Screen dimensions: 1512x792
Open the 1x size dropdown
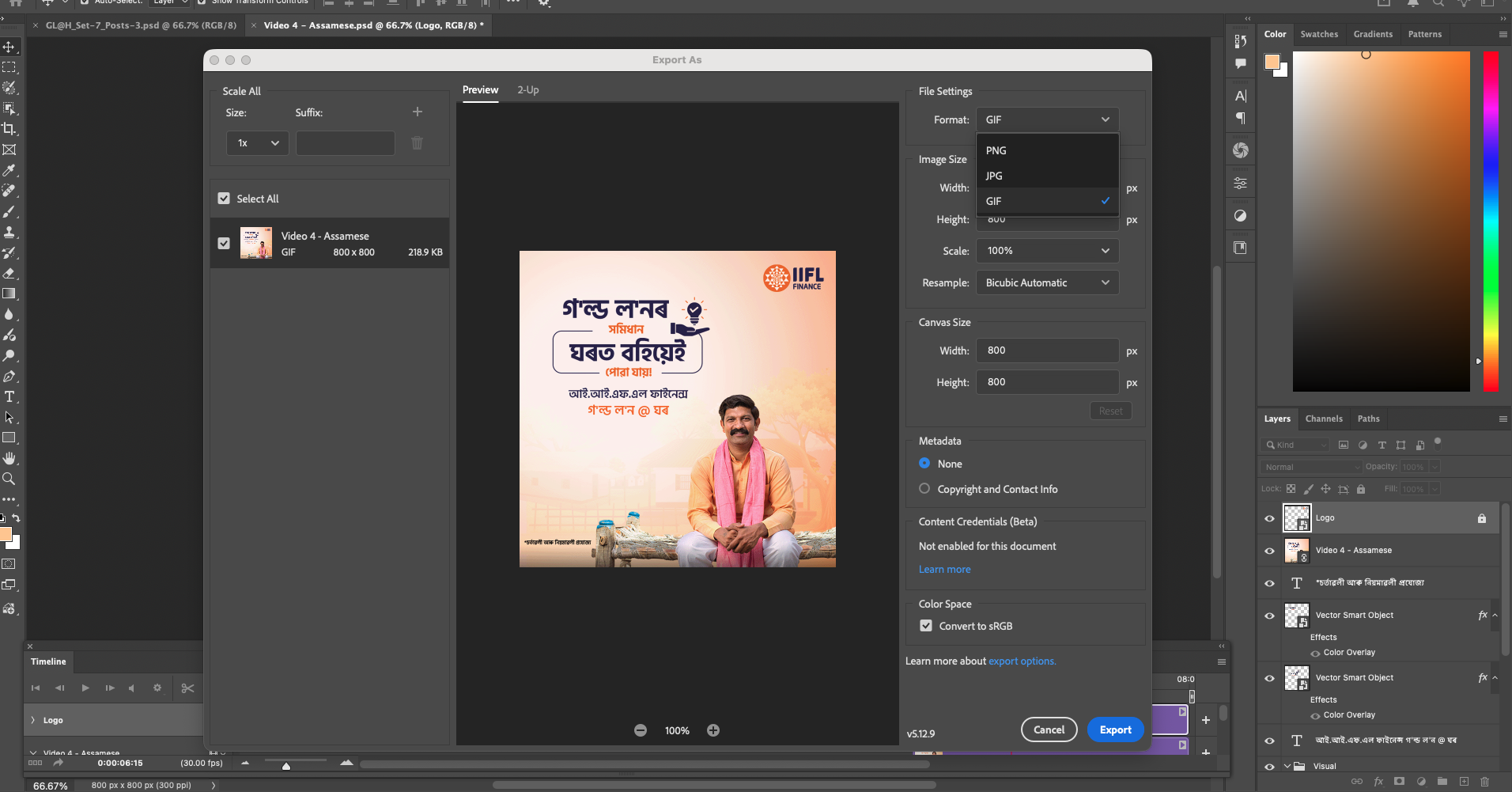[258, 143]
